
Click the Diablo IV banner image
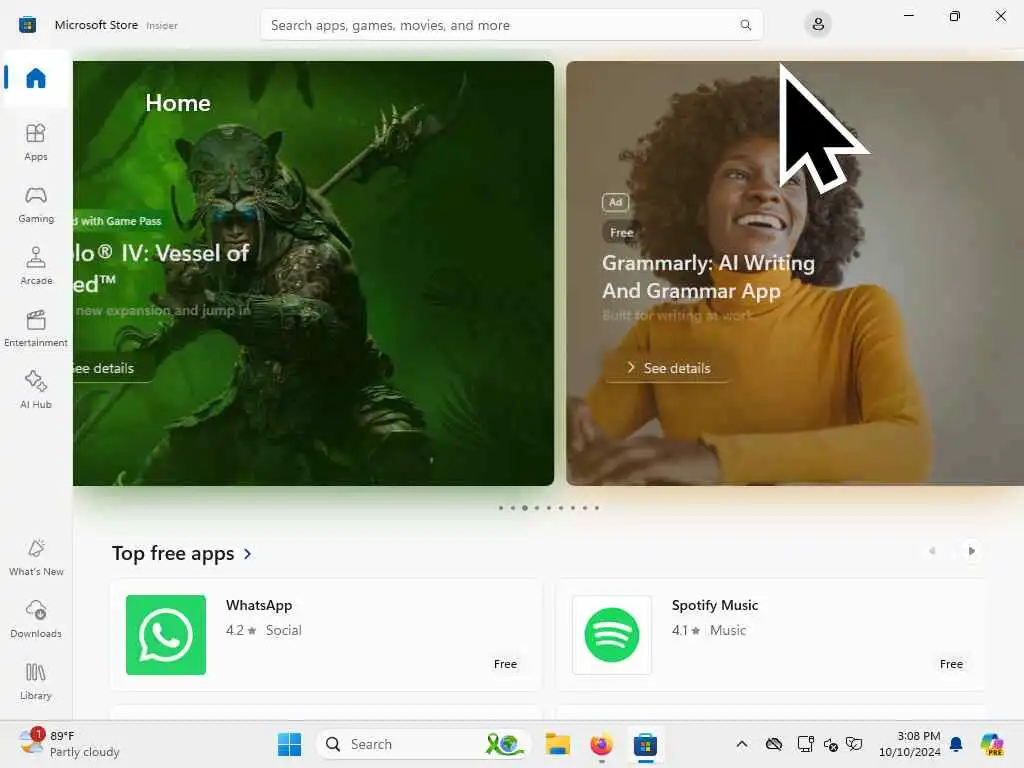pyautogui.click(x=313, y=273)
